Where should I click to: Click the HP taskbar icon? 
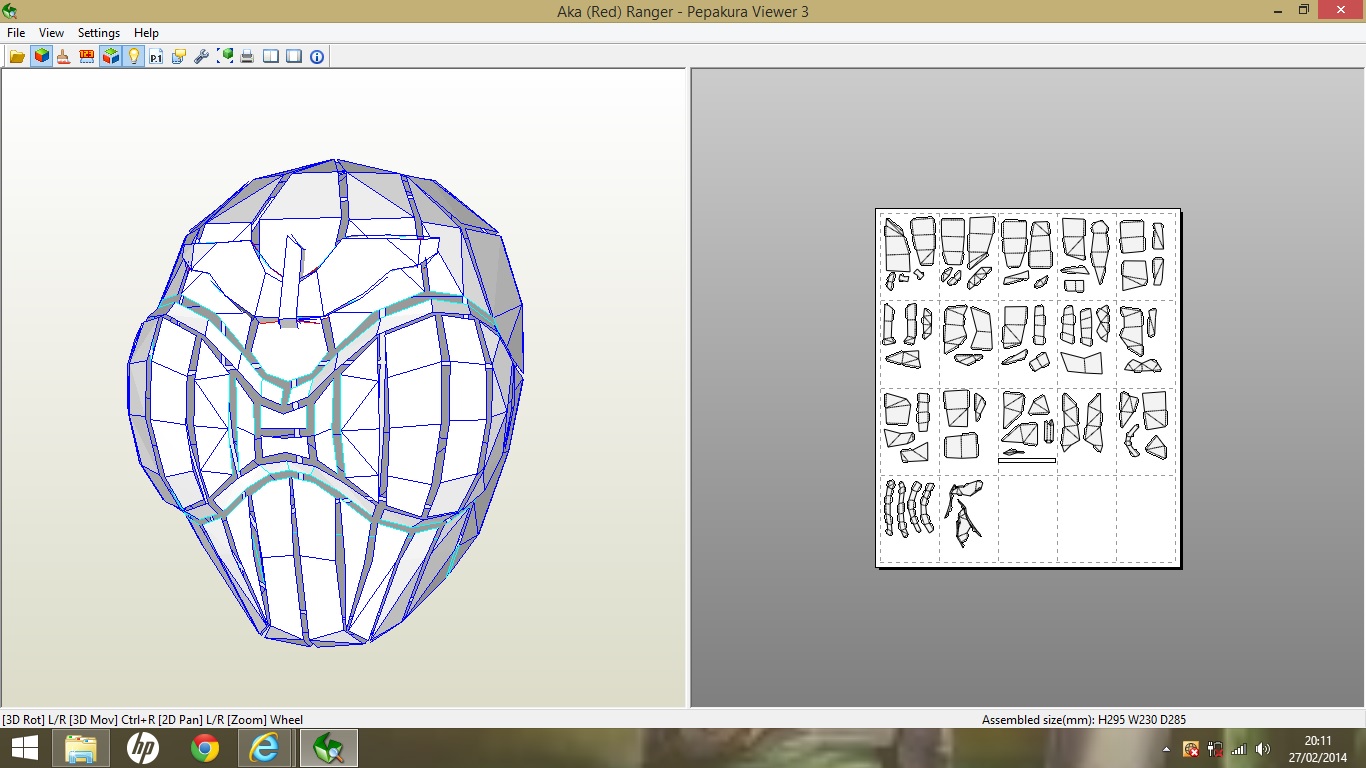[143, 748]
